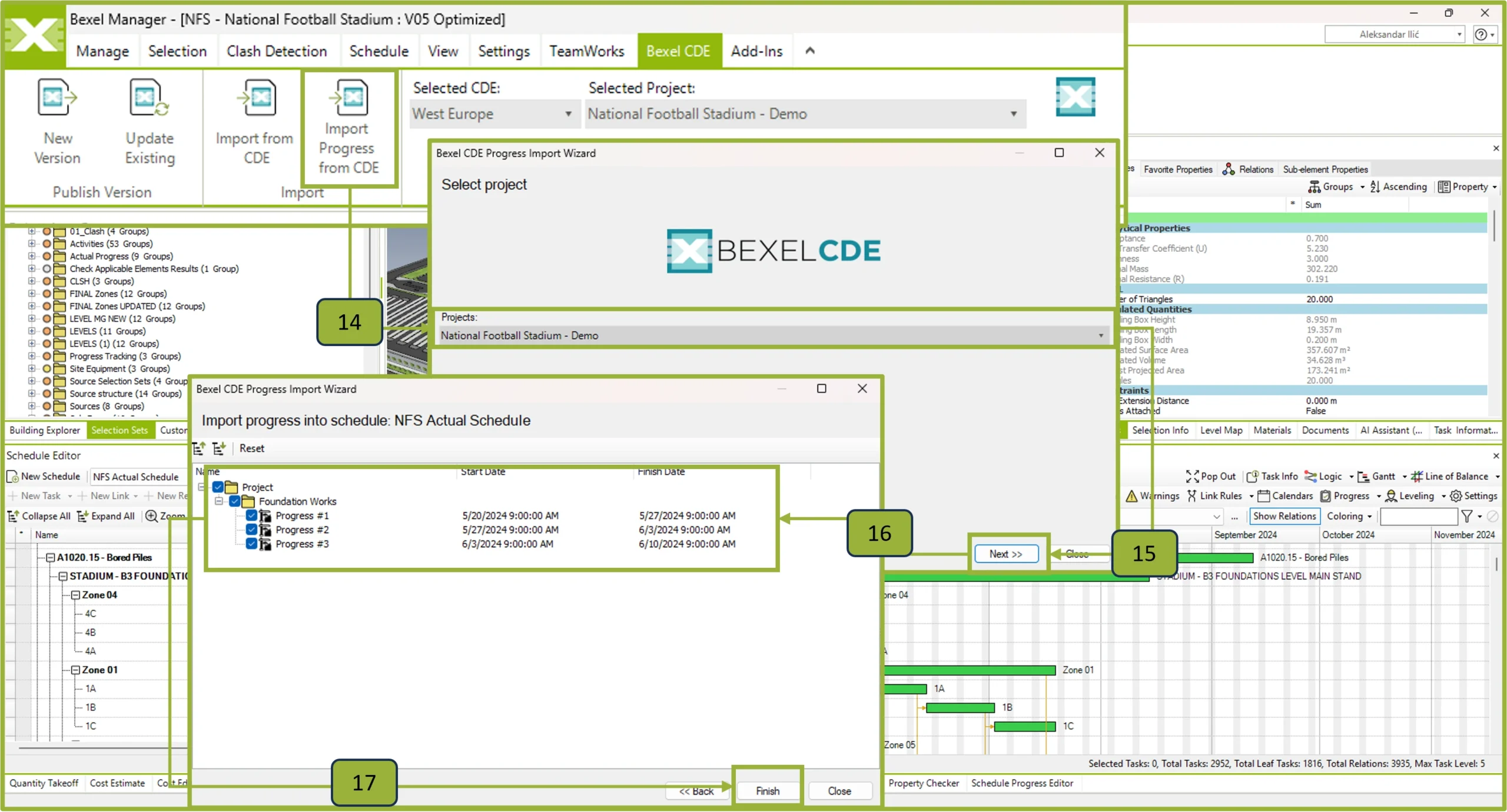The image size is (1507, 812).
Task: Open Leveling tool
Action: click(x=1409, y=496)
